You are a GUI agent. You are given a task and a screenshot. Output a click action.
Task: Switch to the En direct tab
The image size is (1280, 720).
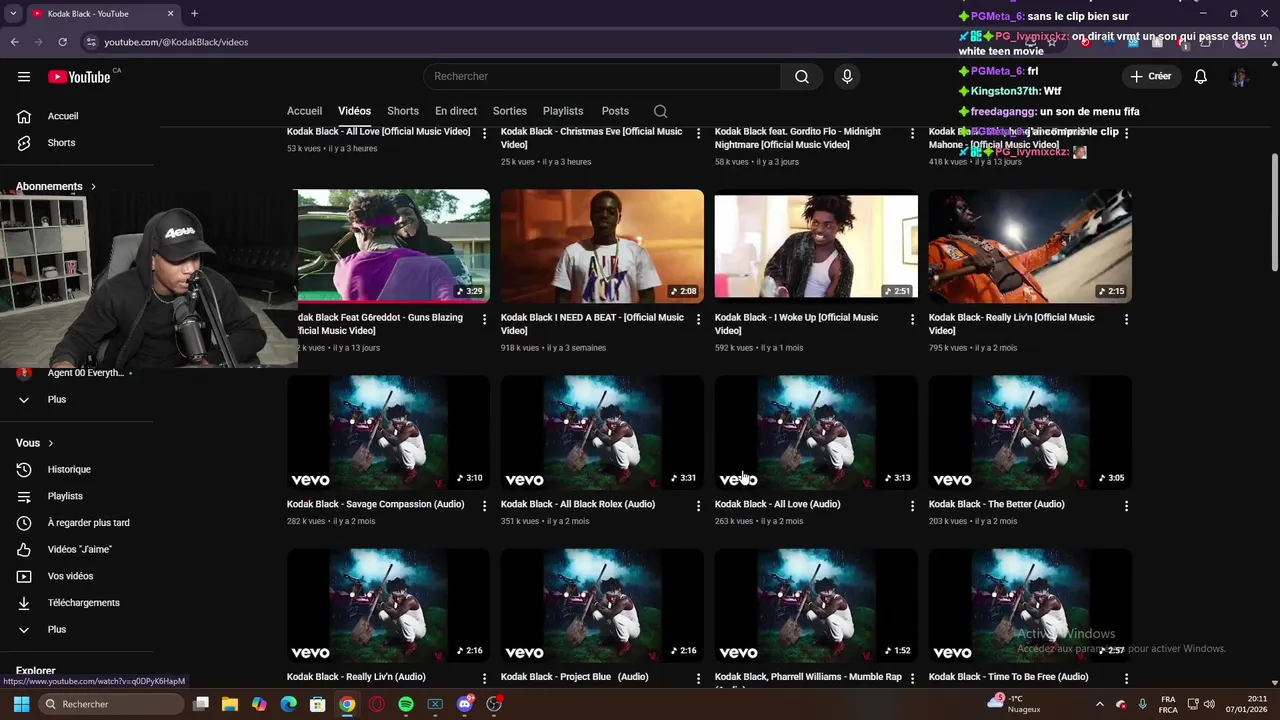pos(456,111)
